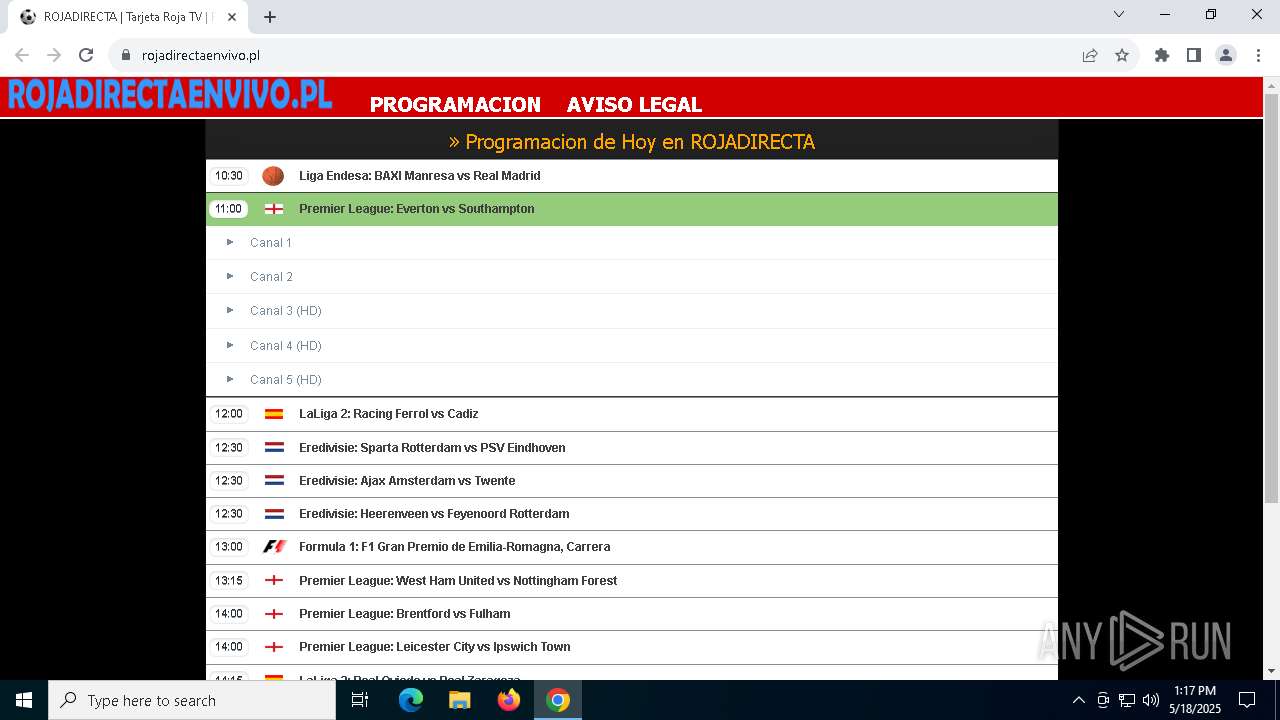Open Sparta Rotterdam vs PSV Eindhoven match
This screenshot has width=1280, height=720.
[x=631, y=448]
